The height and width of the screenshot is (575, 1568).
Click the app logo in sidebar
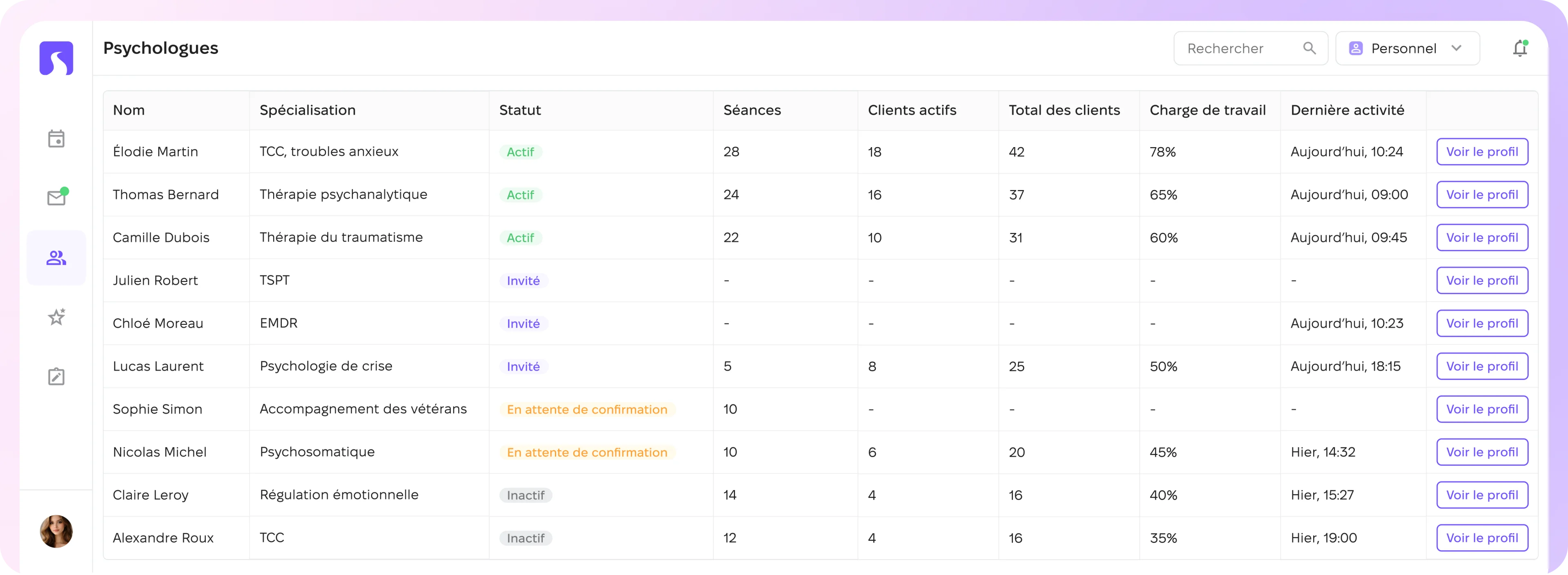pyautogui.click(x=56, y=58)
